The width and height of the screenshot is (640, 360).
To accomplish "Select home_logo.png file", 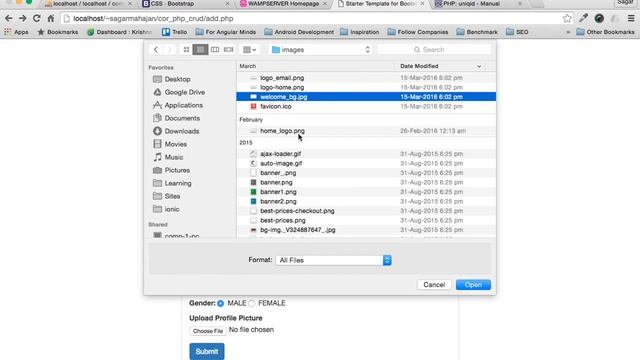I will click(x=366, y=131).
